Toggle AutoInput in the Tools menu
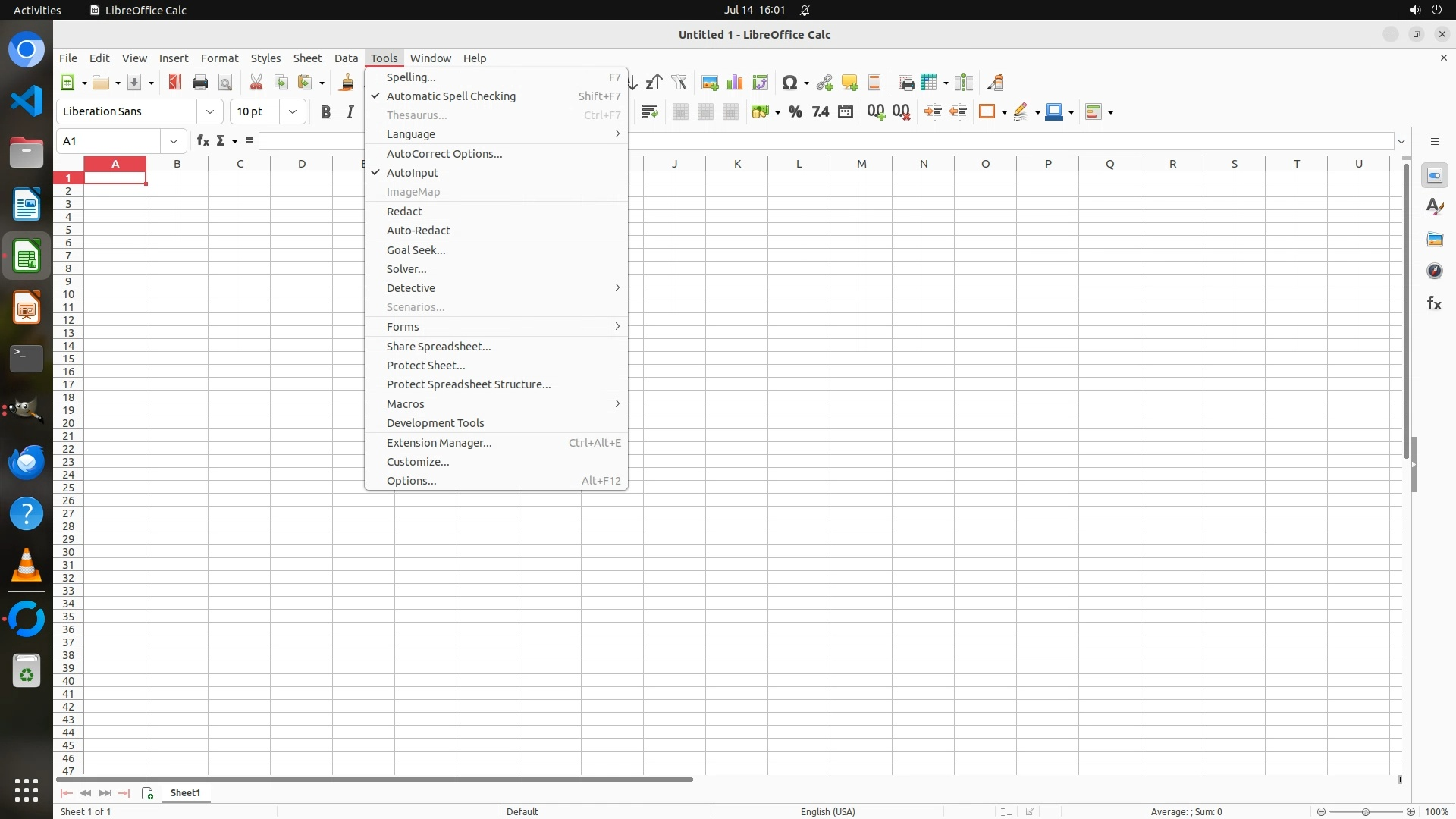Image resolution: width=1456 pixels, height=819 pixels. pyautogui.click(x=412, y=173)
